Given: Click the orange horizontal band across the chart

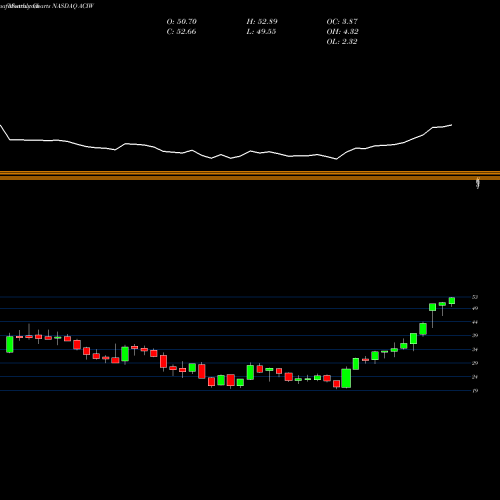Looking at the screenshot, I should (x=250, y=176).
